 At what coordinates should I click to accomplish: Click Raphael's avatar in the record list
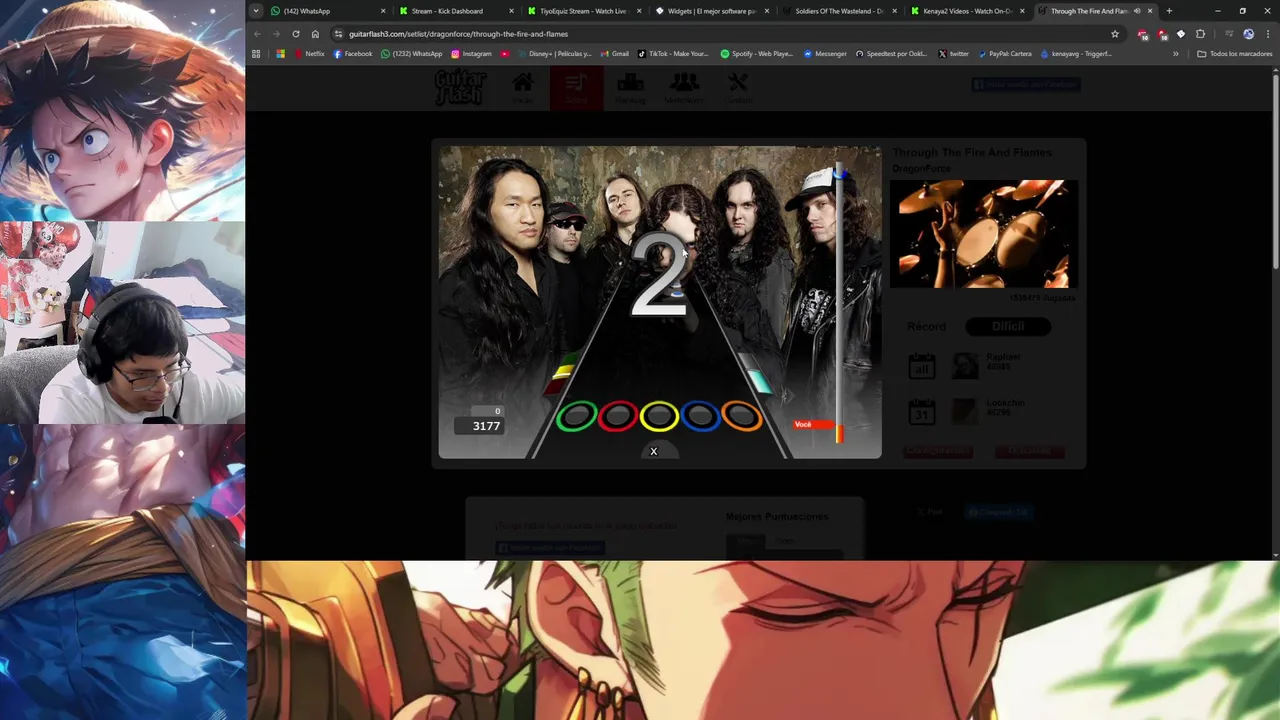(x=965, y=366)
